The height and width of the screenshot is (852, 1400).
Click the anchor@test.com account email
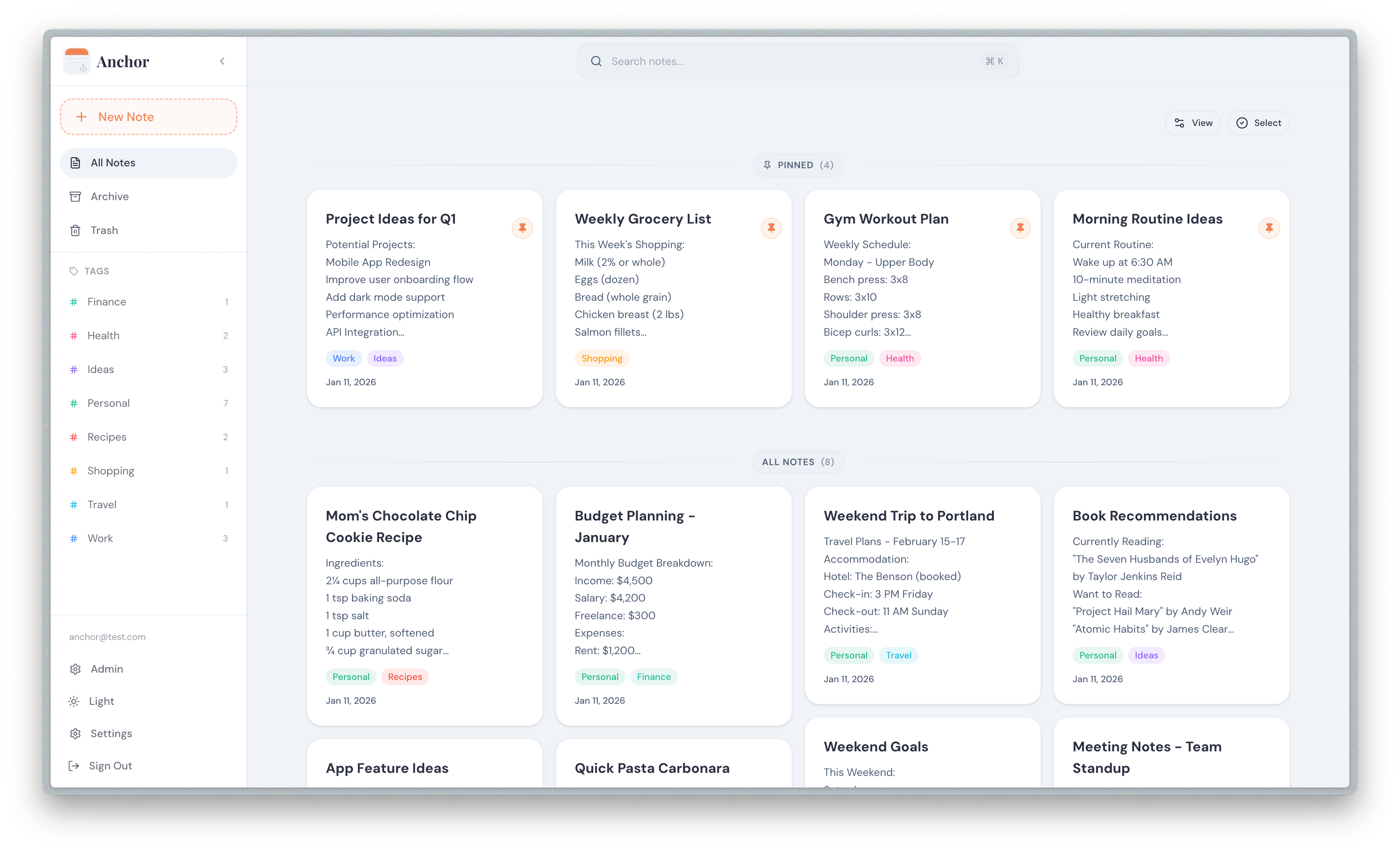coord(108,637)
